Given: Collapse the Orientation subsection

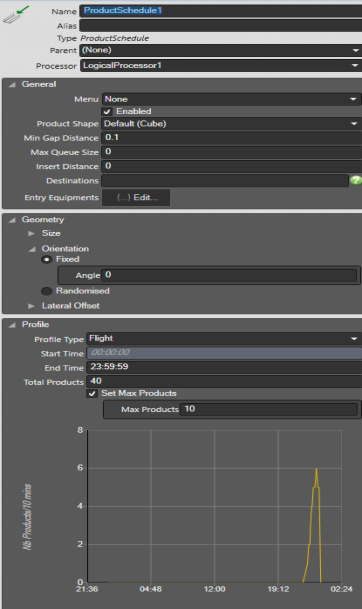Looking at the screenshot, I should coord(32,249).
